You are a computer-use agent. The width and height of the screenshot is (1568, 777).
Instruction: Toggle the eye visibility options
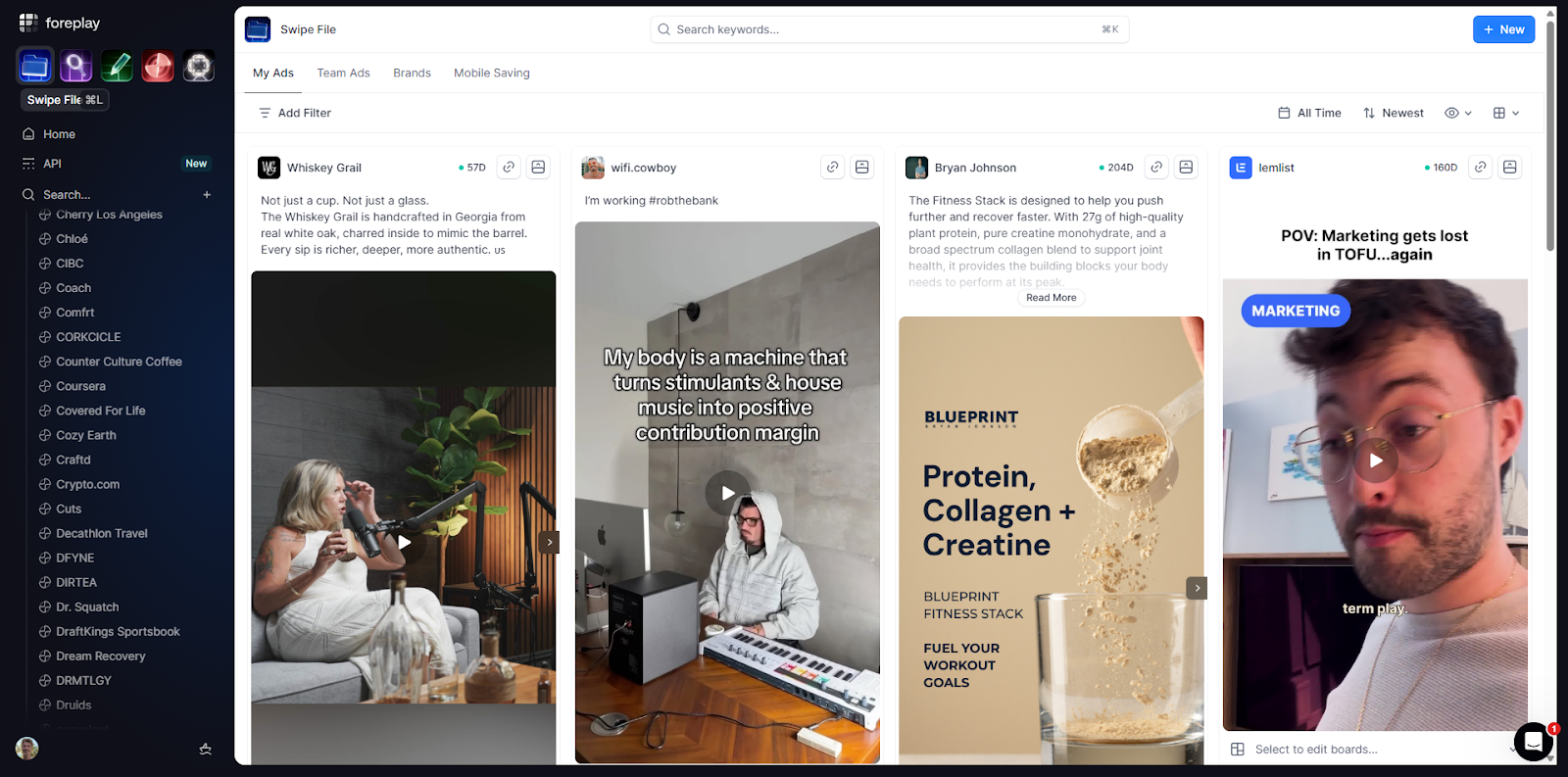click(x=1458, y=113)
